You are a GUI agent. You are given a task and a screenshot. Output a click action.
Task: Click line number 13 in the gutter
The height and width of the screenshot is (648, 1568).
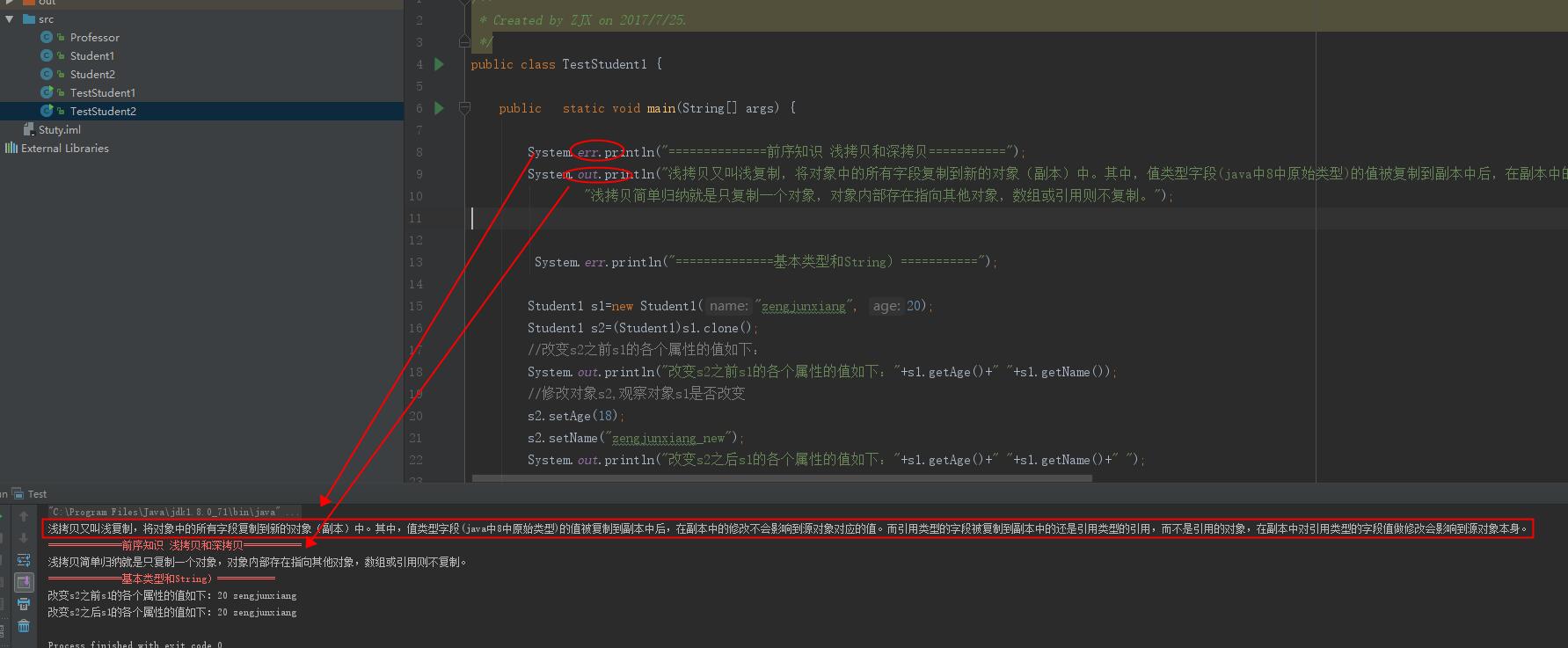(415, 262)
